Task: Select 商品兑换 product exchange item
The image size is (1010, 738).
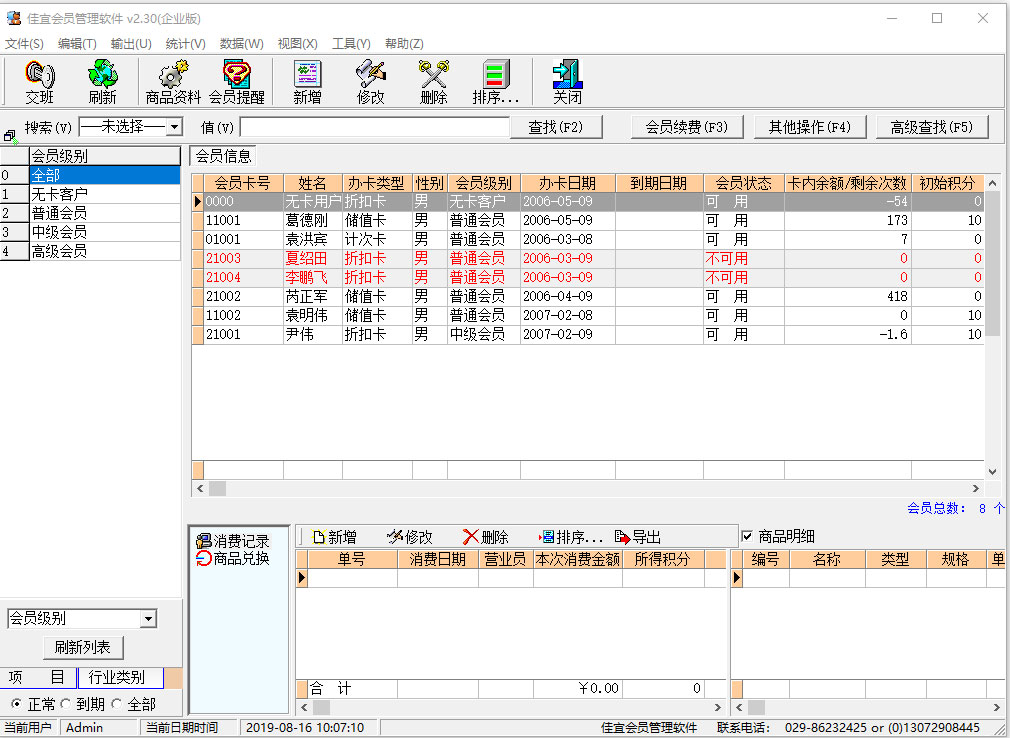Action: [233, 558]
